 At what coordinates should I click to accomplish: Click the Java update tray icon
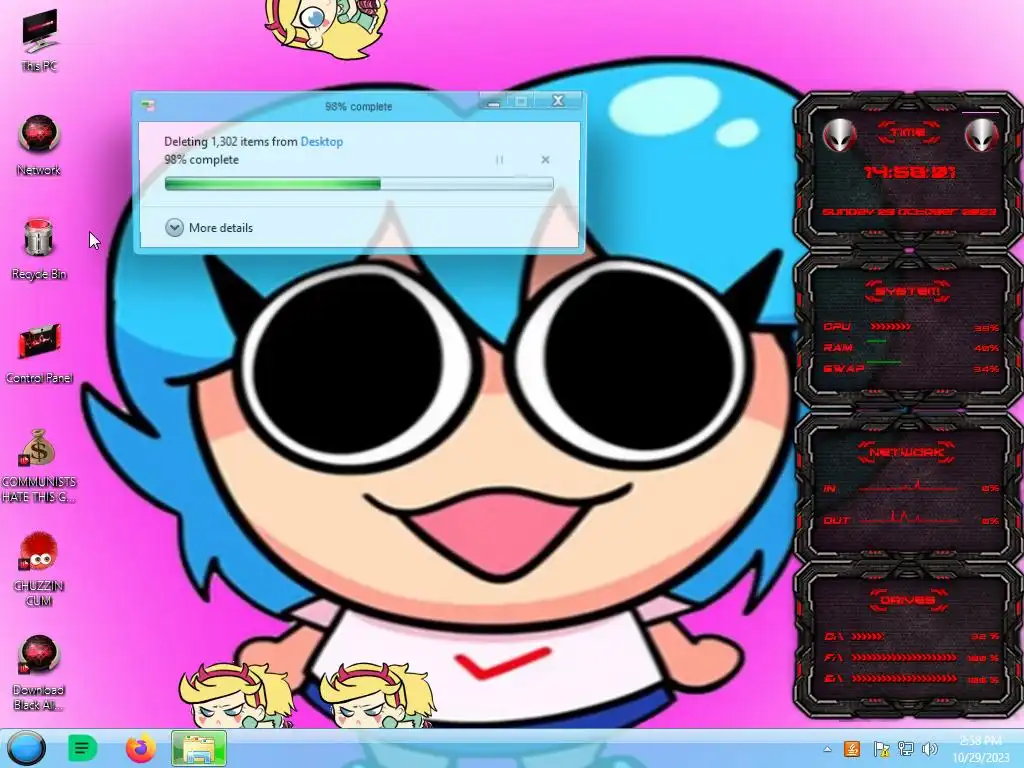coord(852,749)
